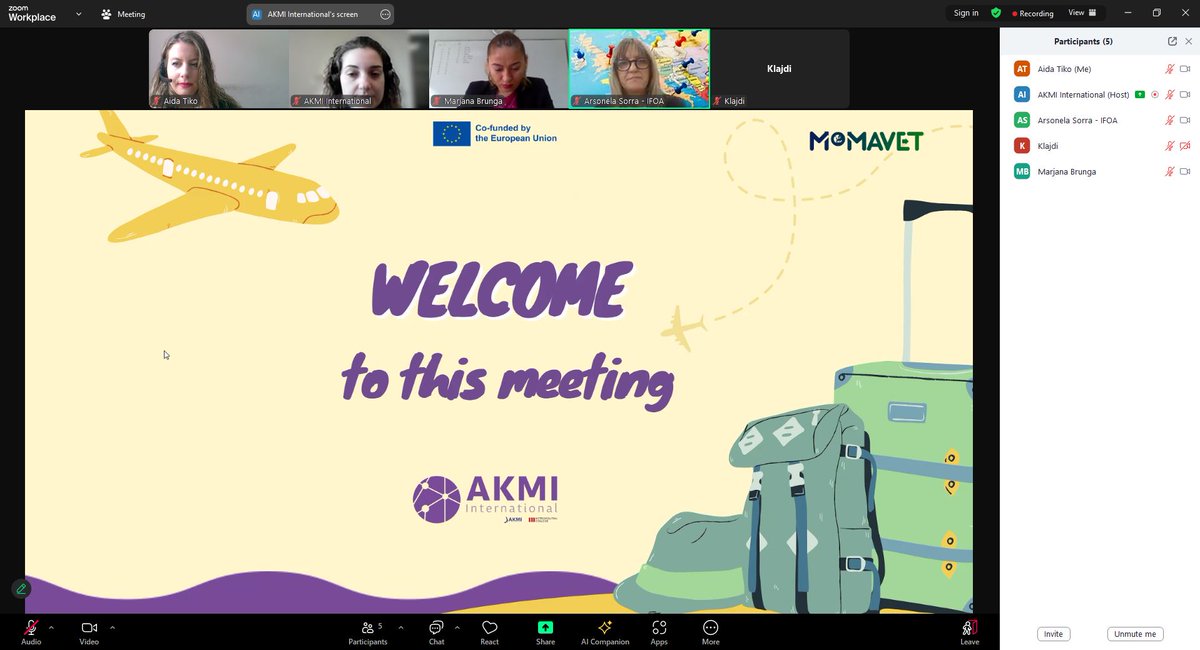The width and height of the screenshot is (1200, 650).
Task: Select Marjana Brunga's video thumbnail
Action: (x=499, y=68)
